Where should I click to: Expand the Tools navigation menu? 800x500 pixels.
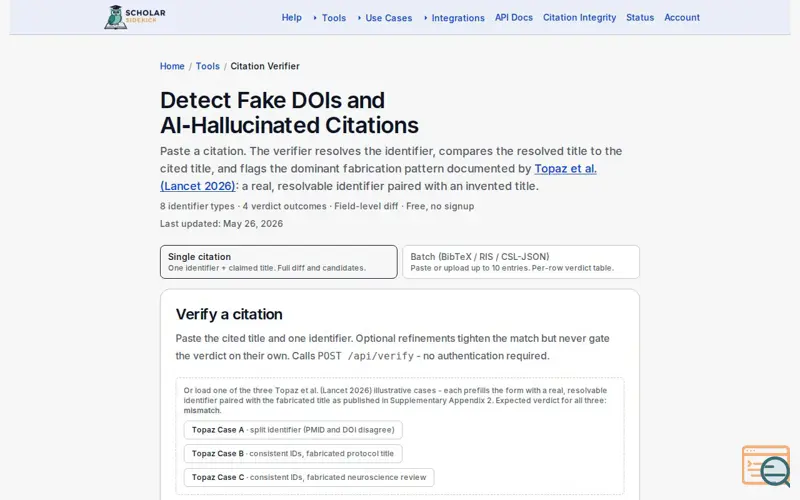[x=330, y=18]
